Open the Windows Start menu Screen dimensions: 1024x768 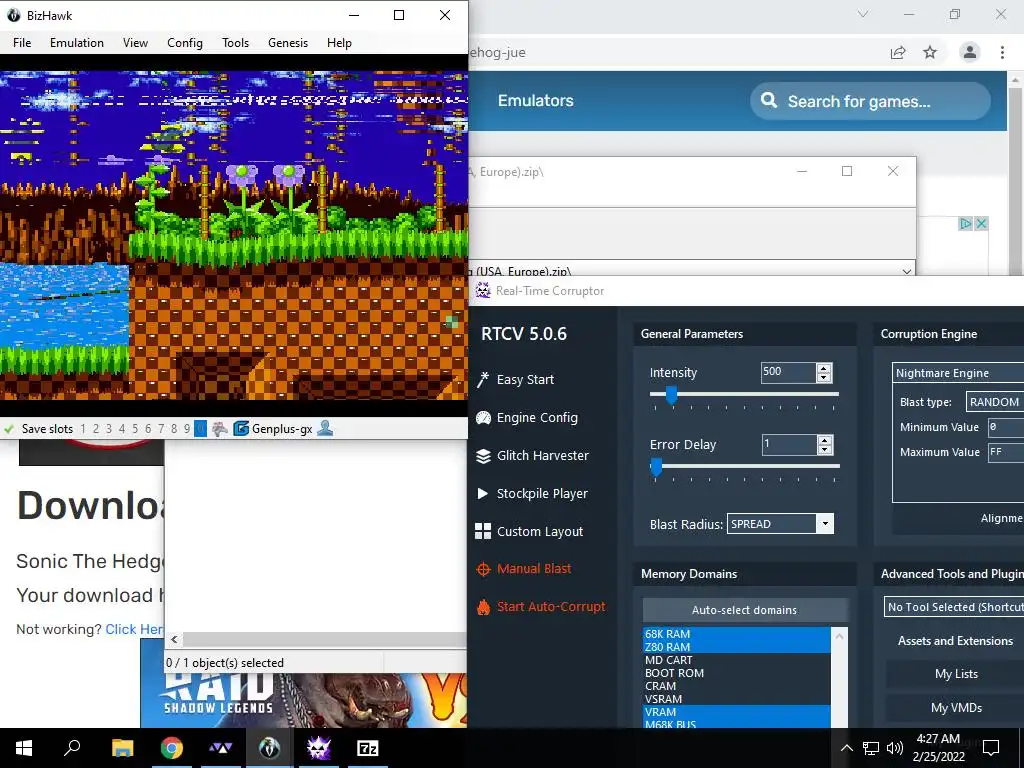(x=24, y=748)
